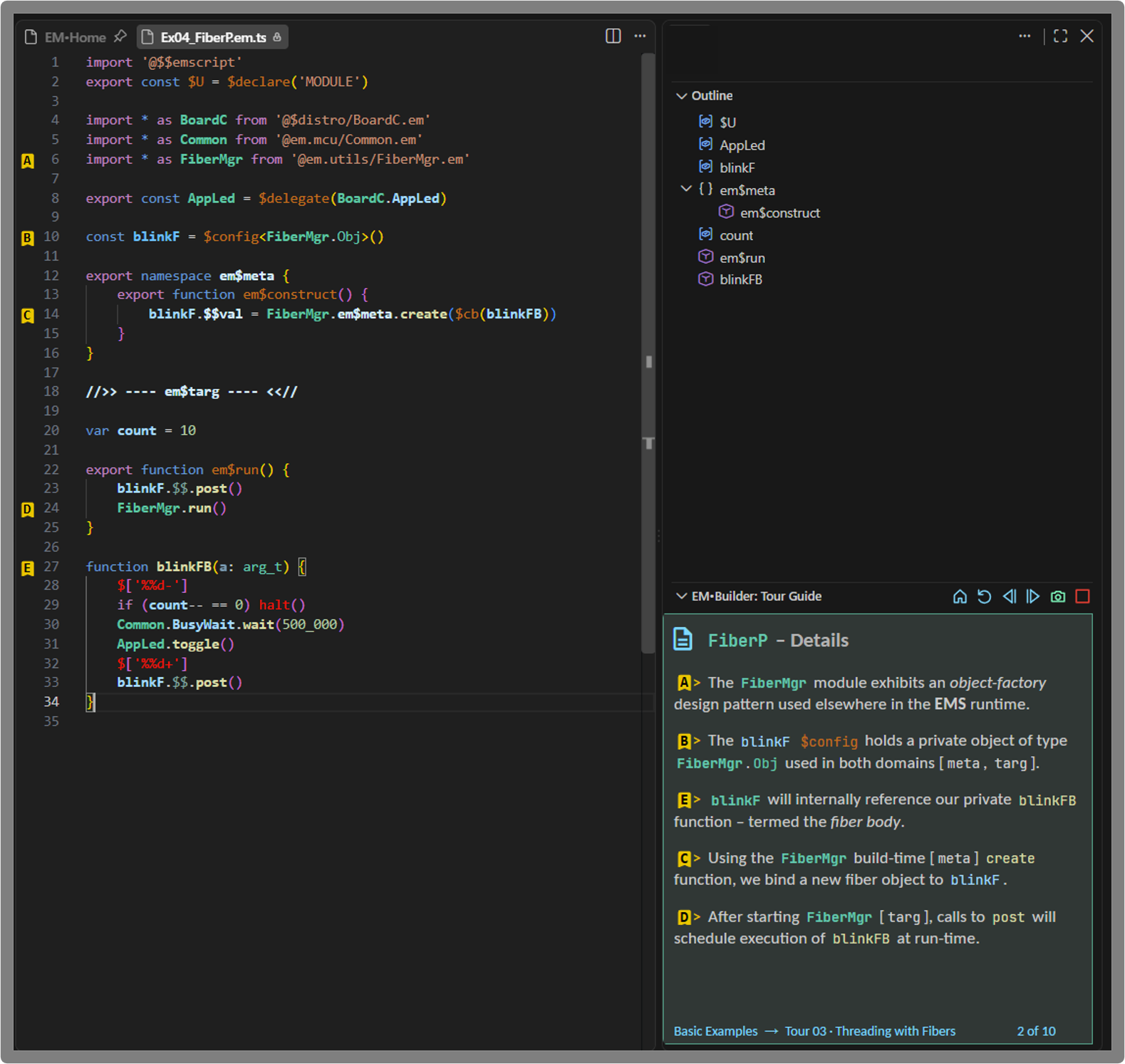The image size is (1125, 1064).
Task: Click the pin icon on EM-Home tab
Action: pos(120,36)
